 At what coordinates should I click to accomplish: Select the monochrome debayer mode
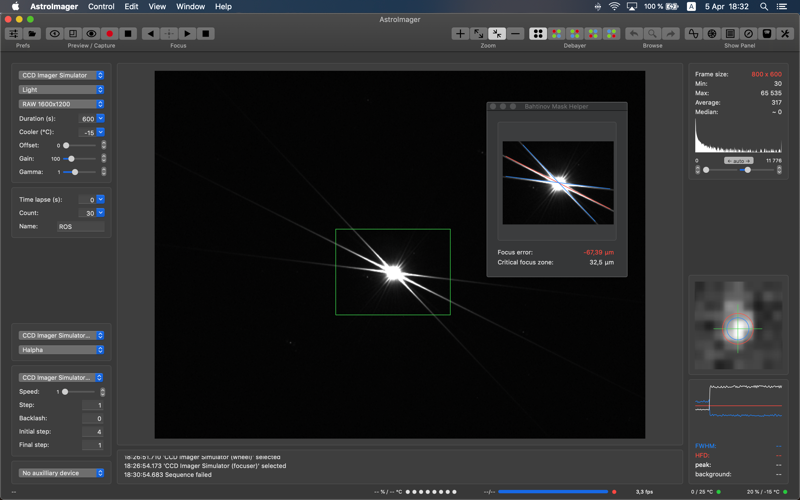coord(538,34)
